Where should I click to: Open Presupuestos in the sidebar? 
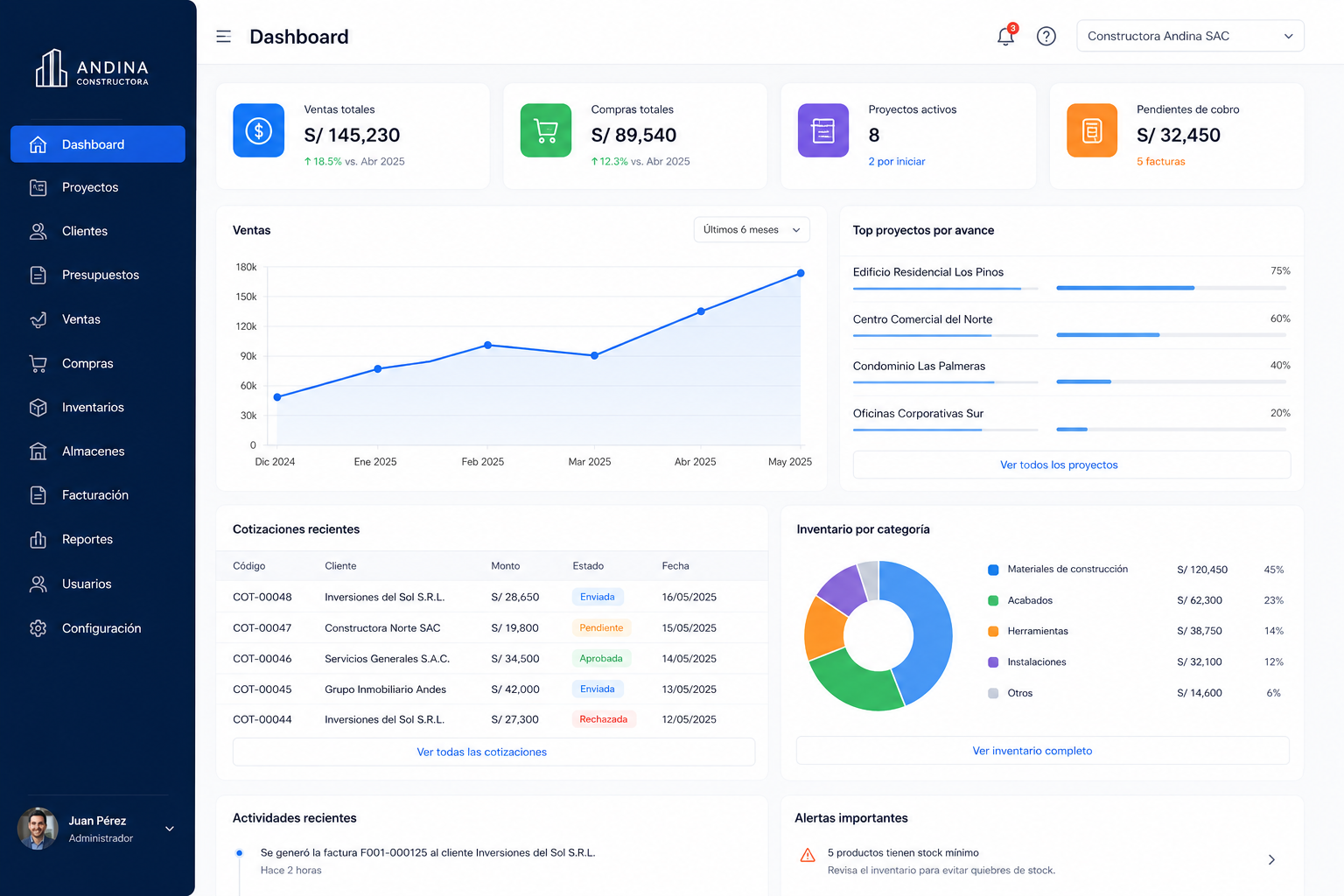tap(97, 275)
